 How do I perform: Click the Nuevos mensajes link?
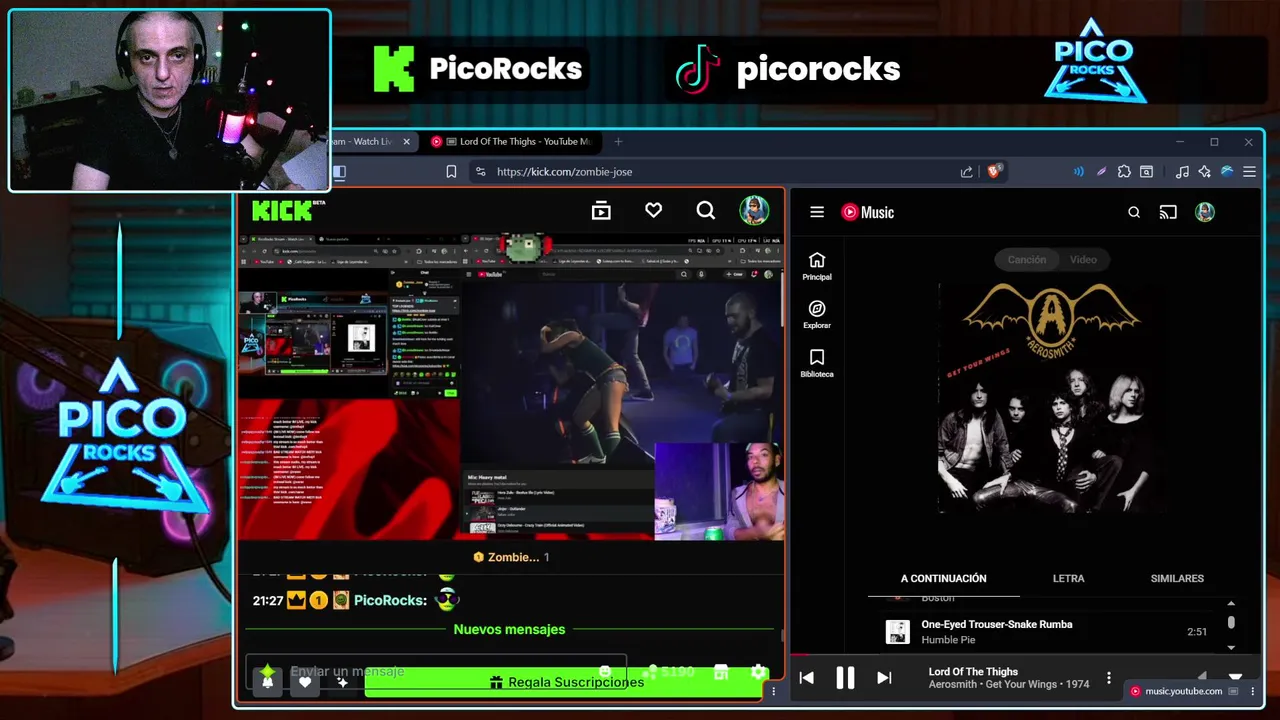tap(509, 630)
